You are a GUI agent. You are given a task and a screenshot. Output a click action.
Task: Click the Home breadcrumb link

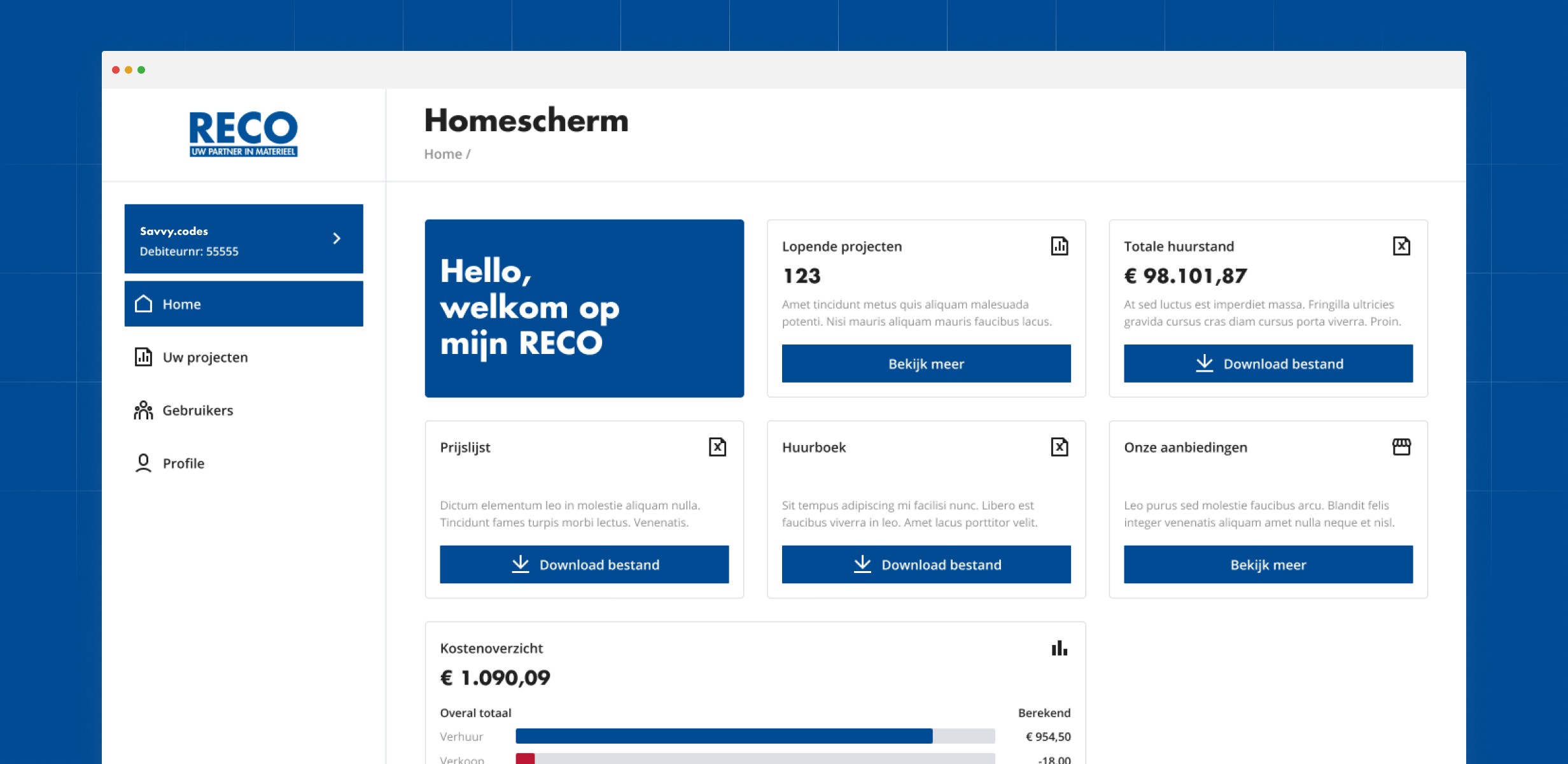pyautogui.click(x=443, y=154)
